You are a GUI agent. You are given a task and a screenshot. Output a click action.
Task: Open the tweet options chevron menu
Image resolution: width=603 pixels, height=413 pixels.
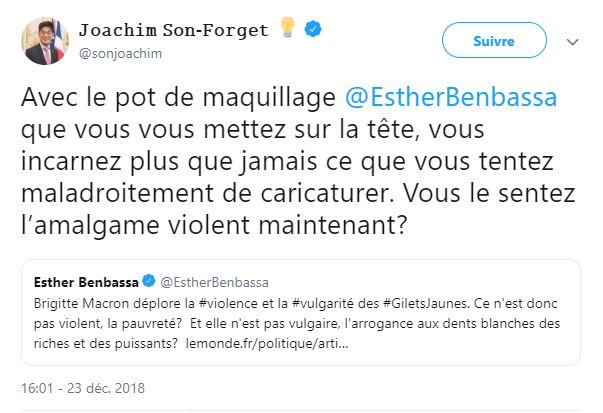pyautogui.click(x=573, y=43)
